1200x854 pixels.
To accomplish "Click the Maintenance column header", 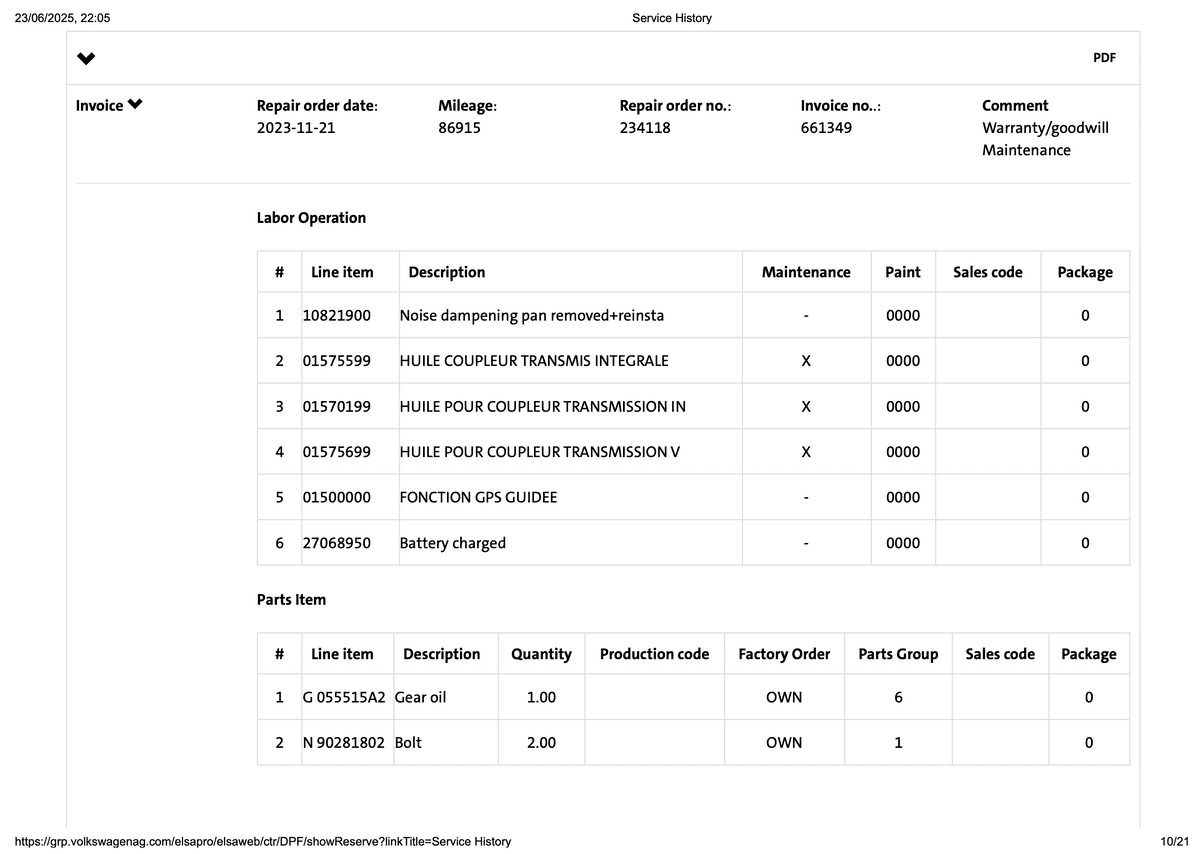I will pyautogui.click(x=806, y=272).
